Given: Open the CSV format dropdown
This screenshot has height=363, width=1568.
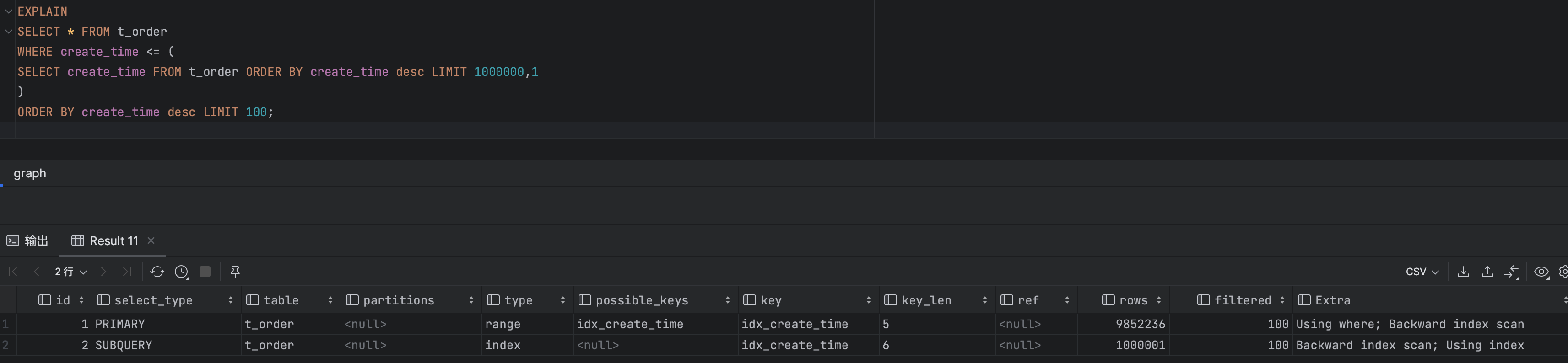Looking at the screenshot, I should tap(1422, 272).
